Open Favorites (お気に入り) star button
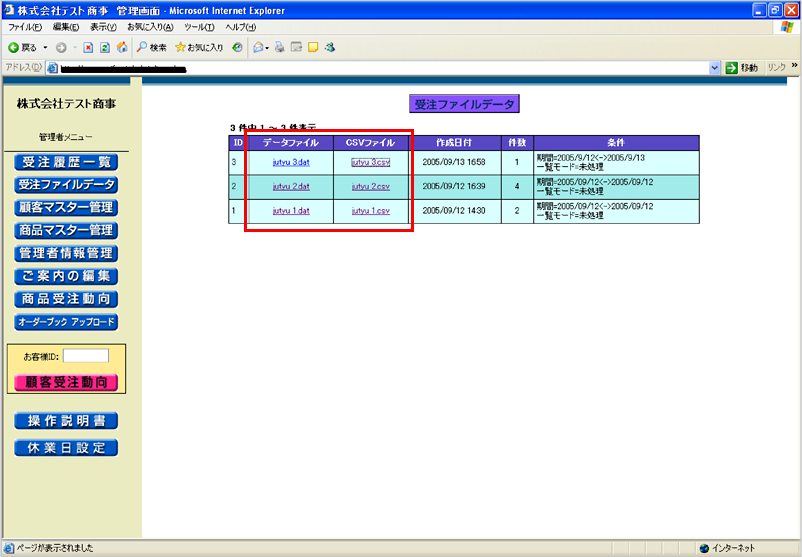Viewport: 802px width, 557px height. [199, 47]
